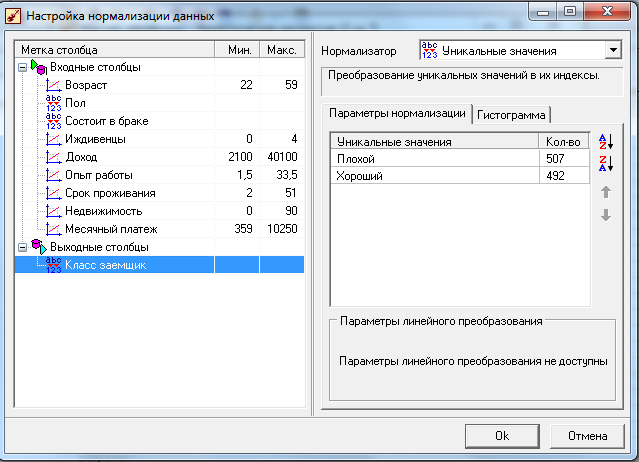
Task: Minimize the dialog window
Action: click(543, 11)
